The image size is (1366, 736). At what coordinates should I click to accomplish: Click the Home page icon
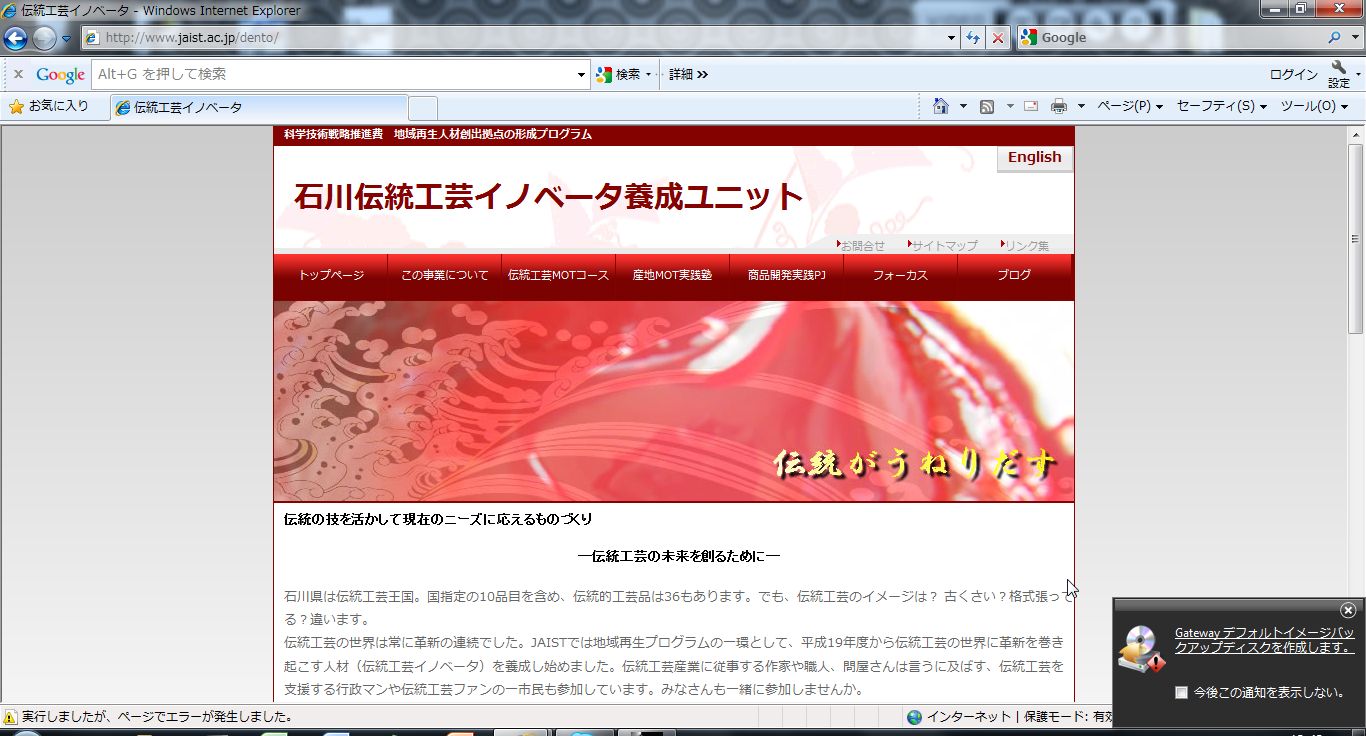(x=940, y=106)
